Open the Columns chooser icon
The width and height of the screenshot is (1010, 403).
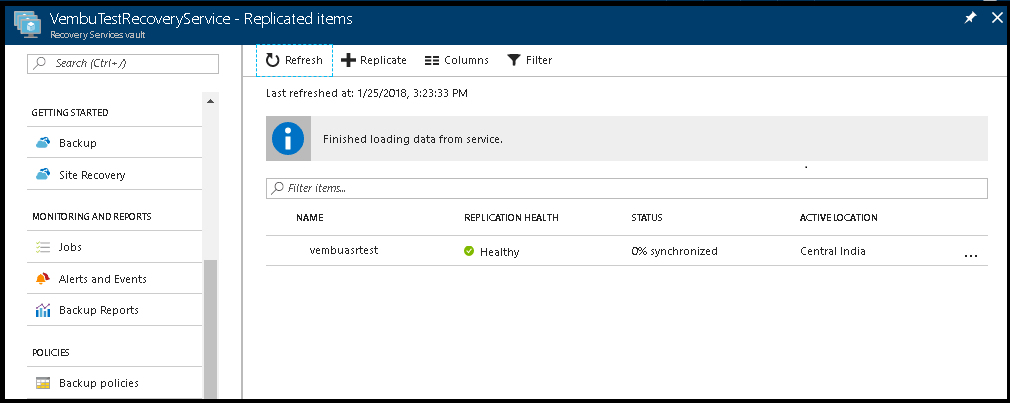(432, 61)
